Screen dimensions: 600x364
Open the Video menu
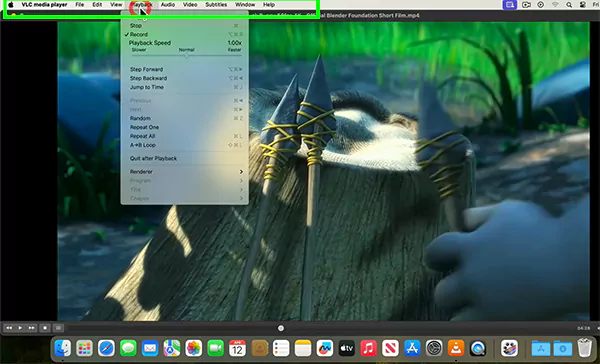click(x=190, y=5)
